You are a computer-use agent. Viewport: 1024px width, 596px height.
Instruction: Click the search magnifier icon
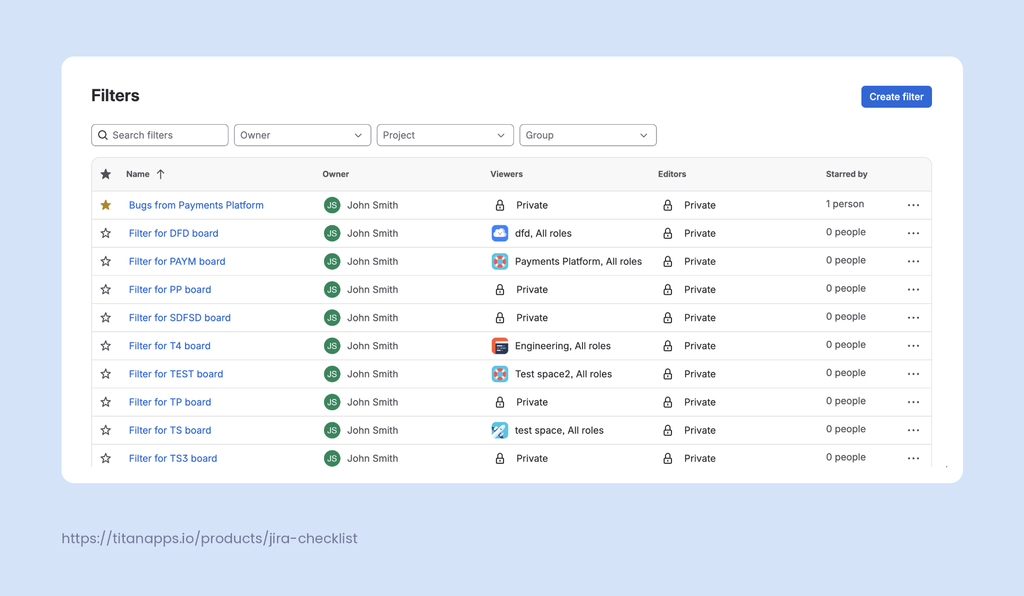[x=103, y=135]
